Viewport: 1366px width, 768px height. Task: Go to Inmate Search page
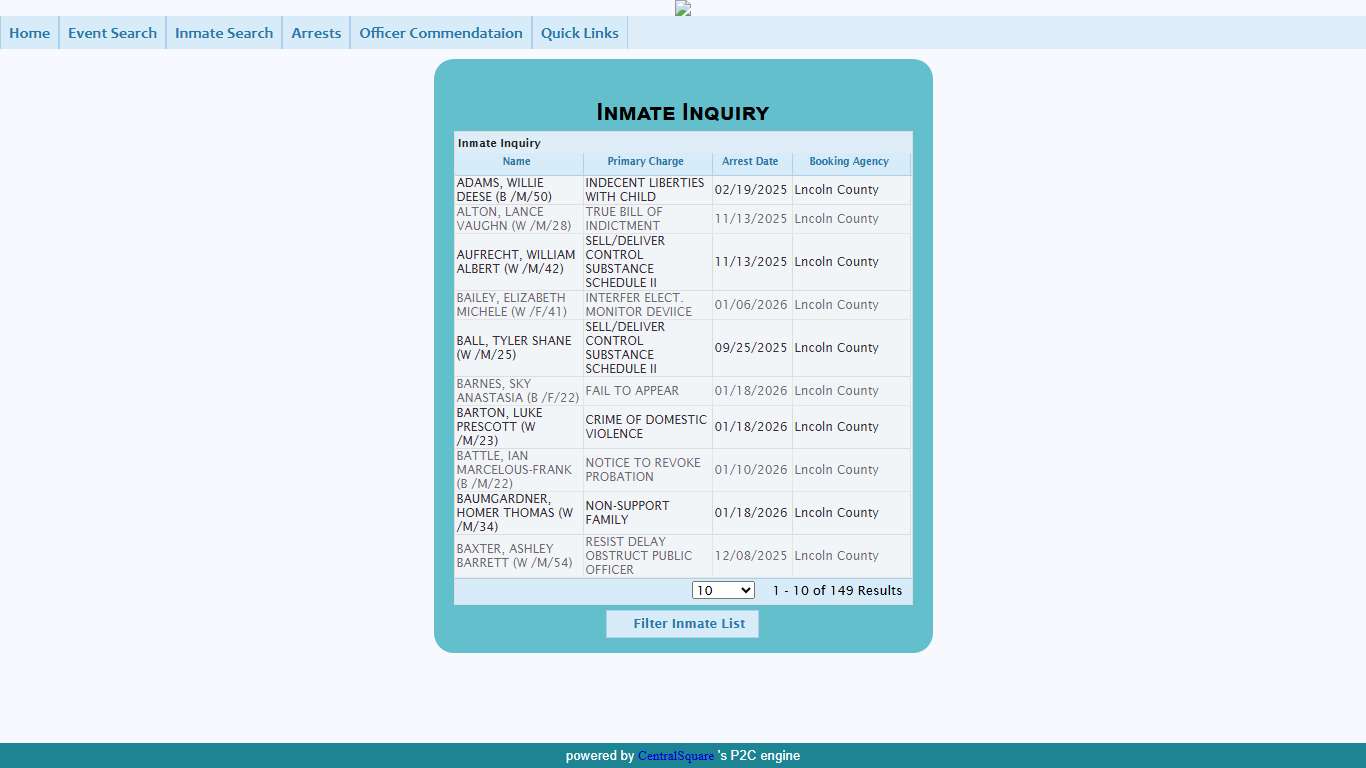pyautogui.click(x=224, y=33)
